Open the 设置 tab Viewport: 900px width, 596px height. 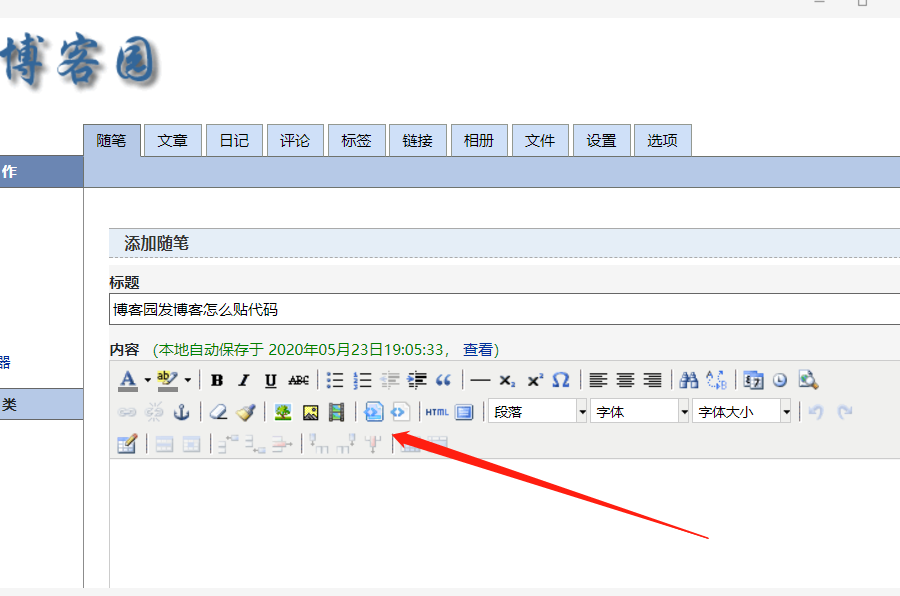[x=602, y=141]
